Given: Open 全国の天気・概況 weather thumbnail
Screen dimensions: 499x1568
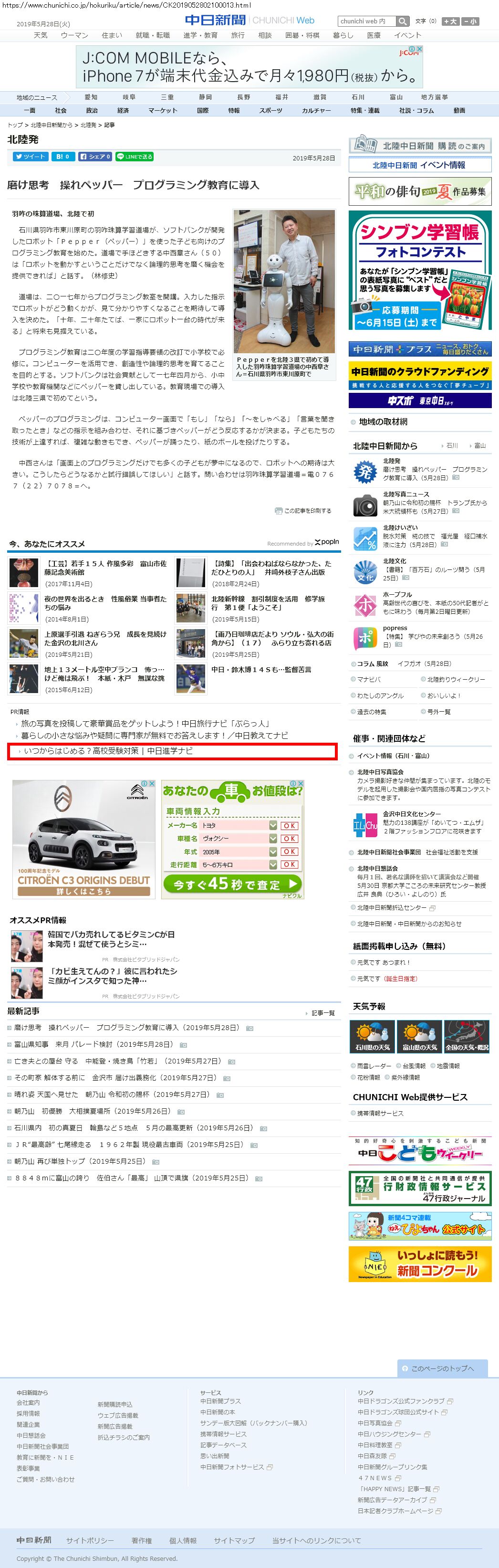Looking at the screenshot, I should (467, 1037).
